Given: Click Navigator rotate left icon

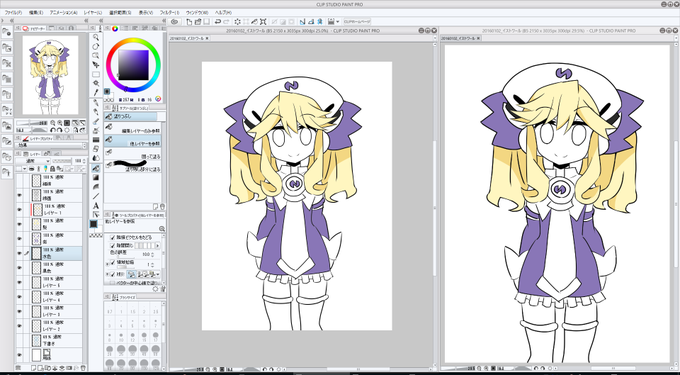Looking at the screenshot, I should [x=53, y=130].
